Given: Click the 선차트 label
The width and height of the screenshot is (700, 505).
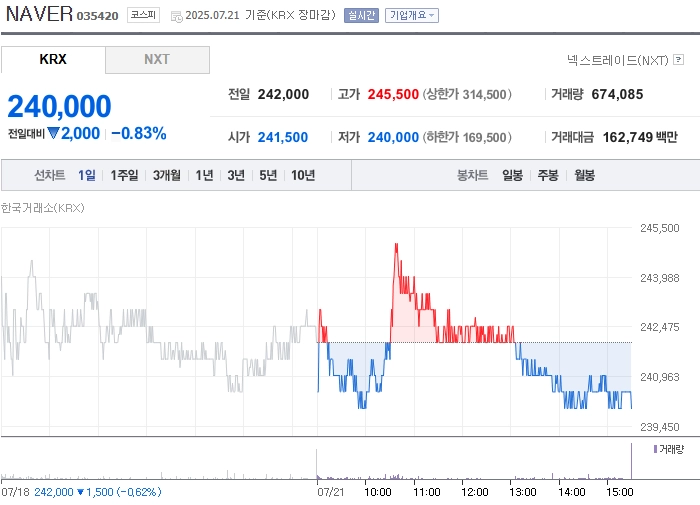Looking at the screenshot, I should point(50,175).
